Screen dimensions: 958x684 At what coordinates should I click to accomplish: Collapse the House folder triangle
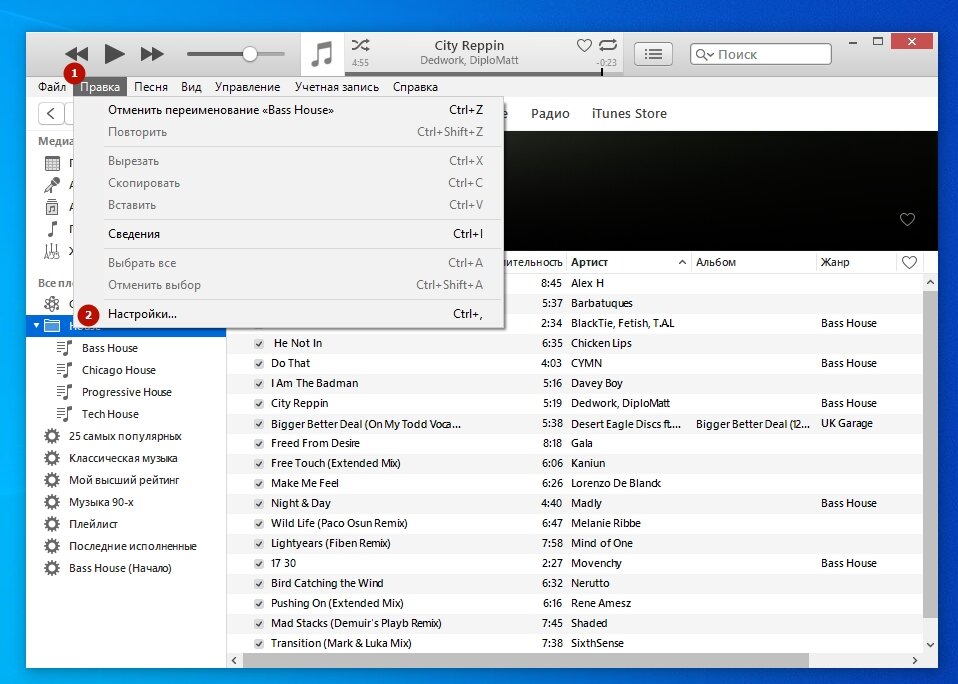pos(36,326)
